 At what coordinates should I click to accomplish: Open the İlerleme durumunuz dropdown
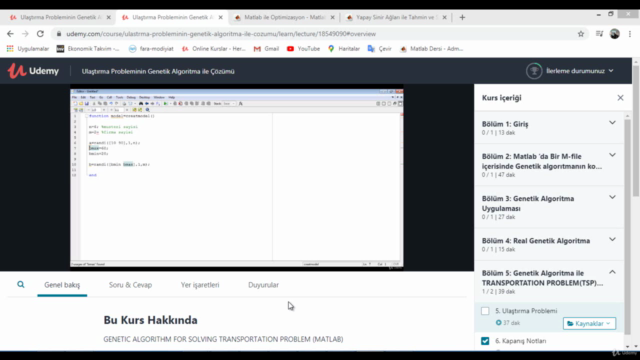579,71
